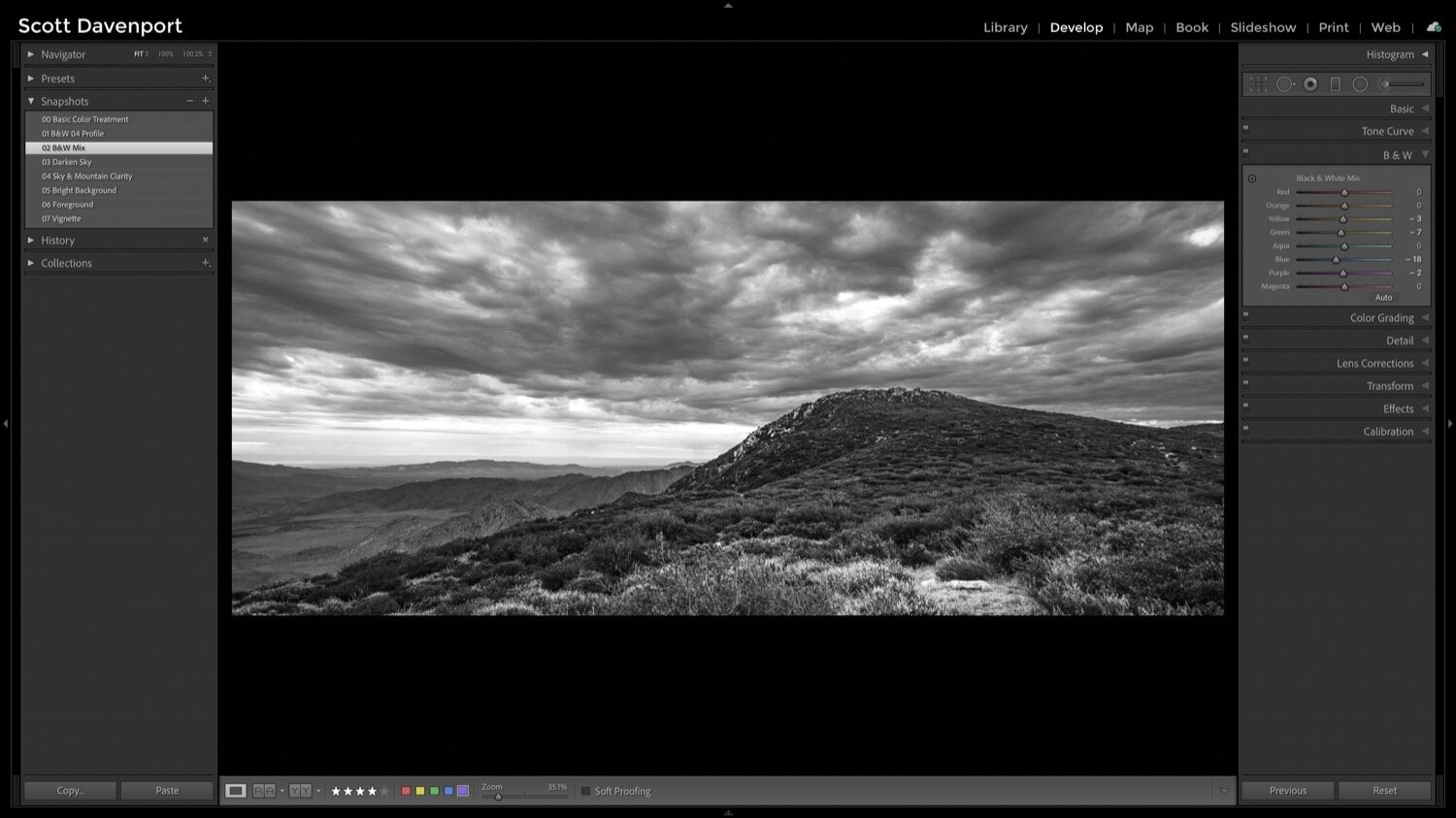Viewport: 1456px width, 818px height.
Task: Expand the Histogram panel
Action: click(1425, 54)
